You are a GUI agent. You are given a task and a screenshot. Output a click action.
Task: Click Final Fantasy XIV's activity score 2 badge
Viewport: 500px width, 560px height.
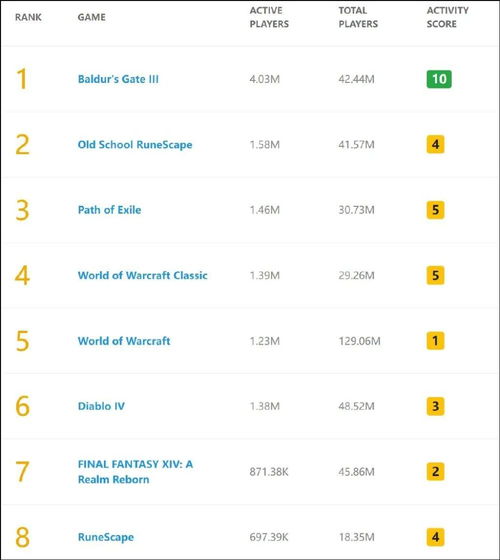[x=435, y=471]
